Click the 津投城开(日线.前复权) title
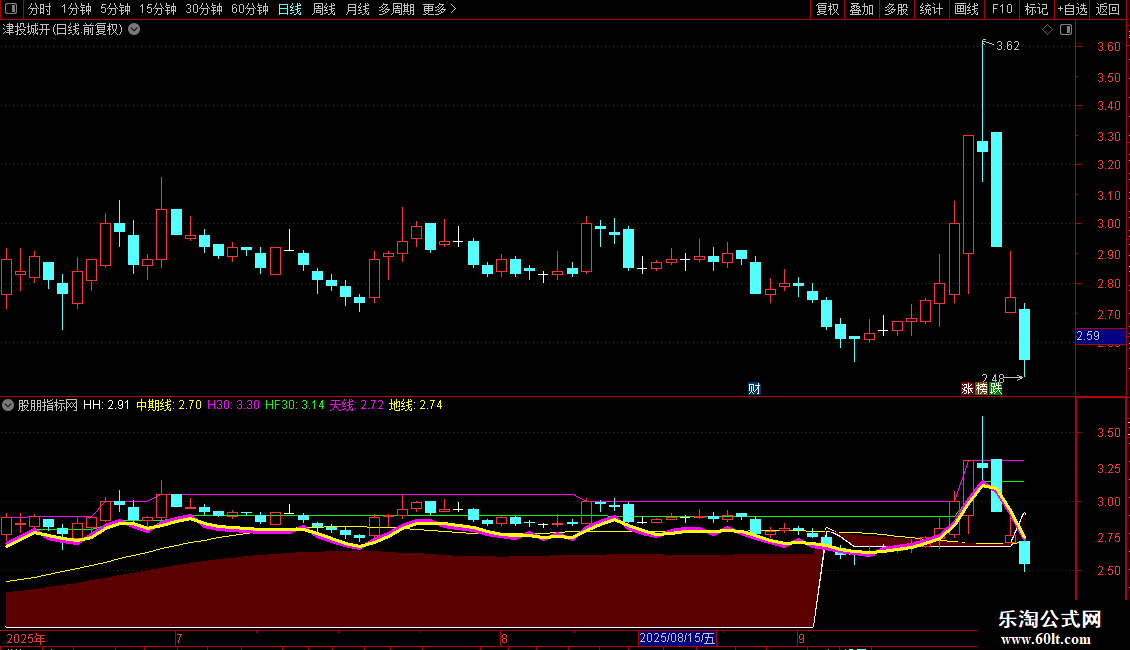1130x650 pixels. [63, 30]
